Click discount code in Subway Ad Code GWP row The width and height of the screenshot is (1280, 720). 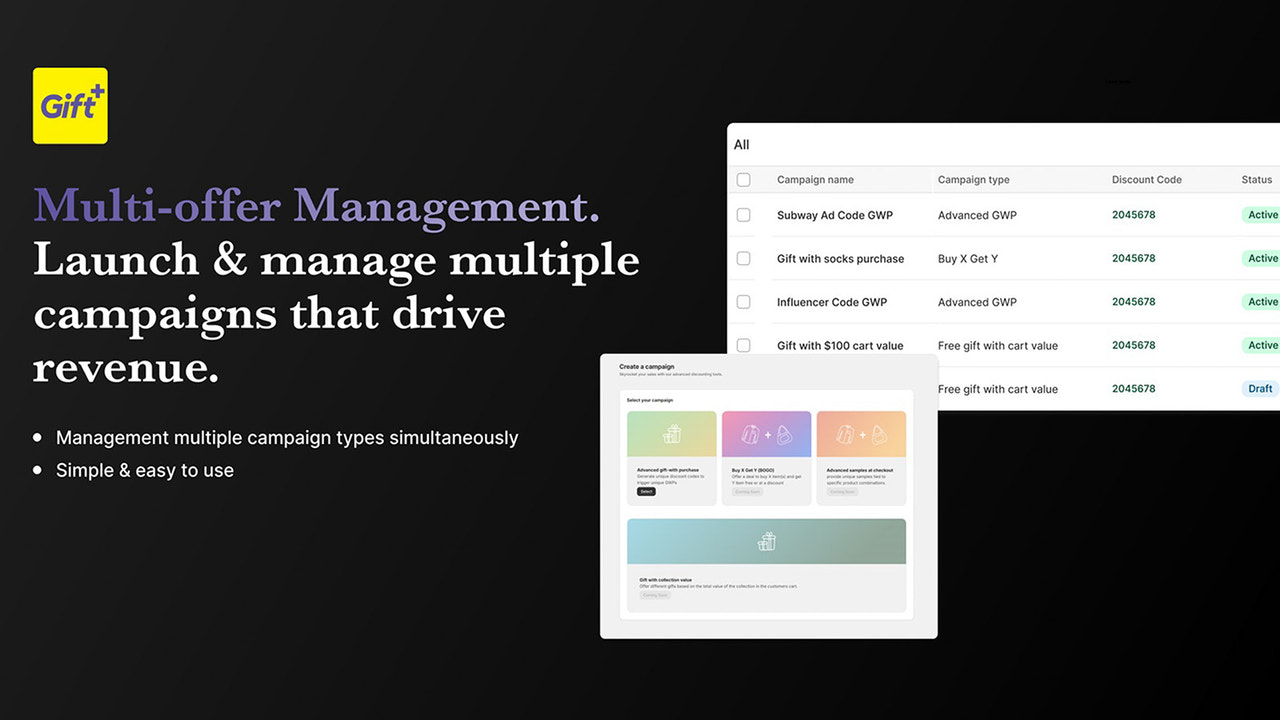point(1133,214)
